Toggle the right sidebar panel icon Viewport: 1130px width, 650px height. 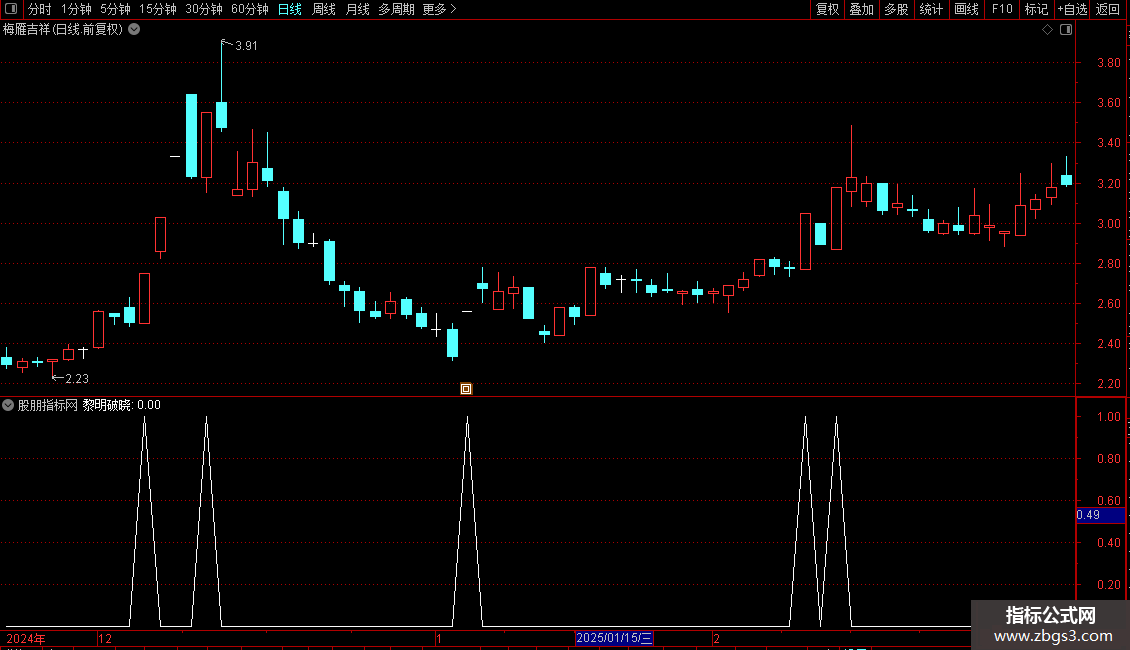pos(1066,30)
